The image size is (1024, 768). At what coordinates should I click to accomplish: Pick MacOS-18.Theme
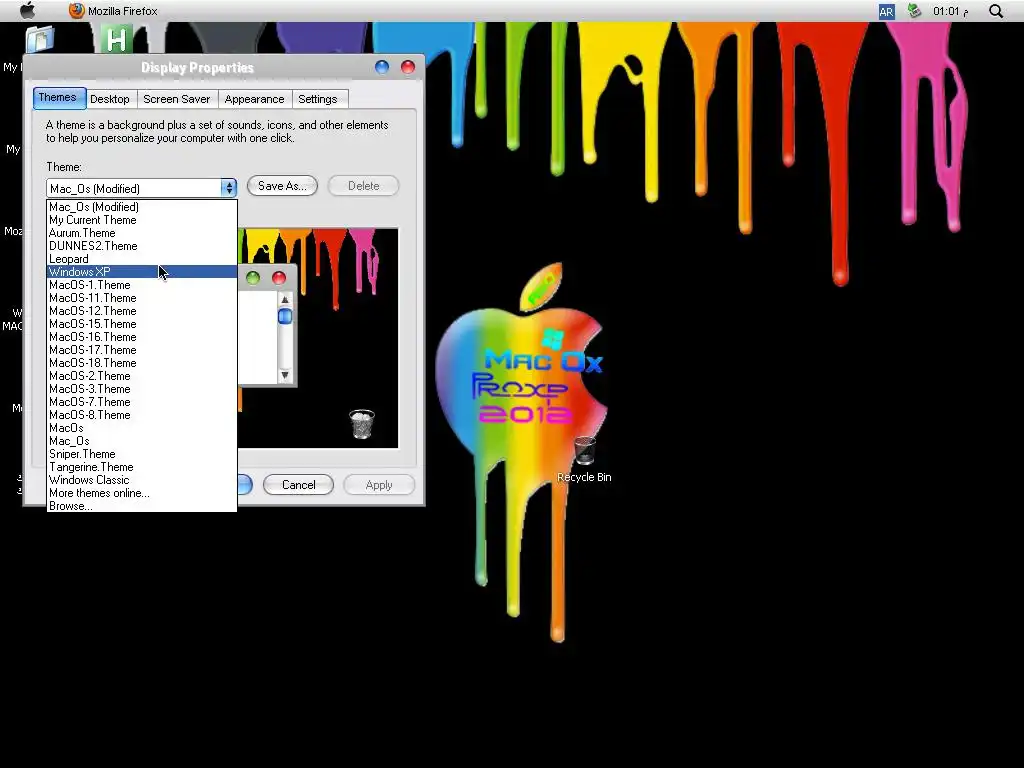142,363
